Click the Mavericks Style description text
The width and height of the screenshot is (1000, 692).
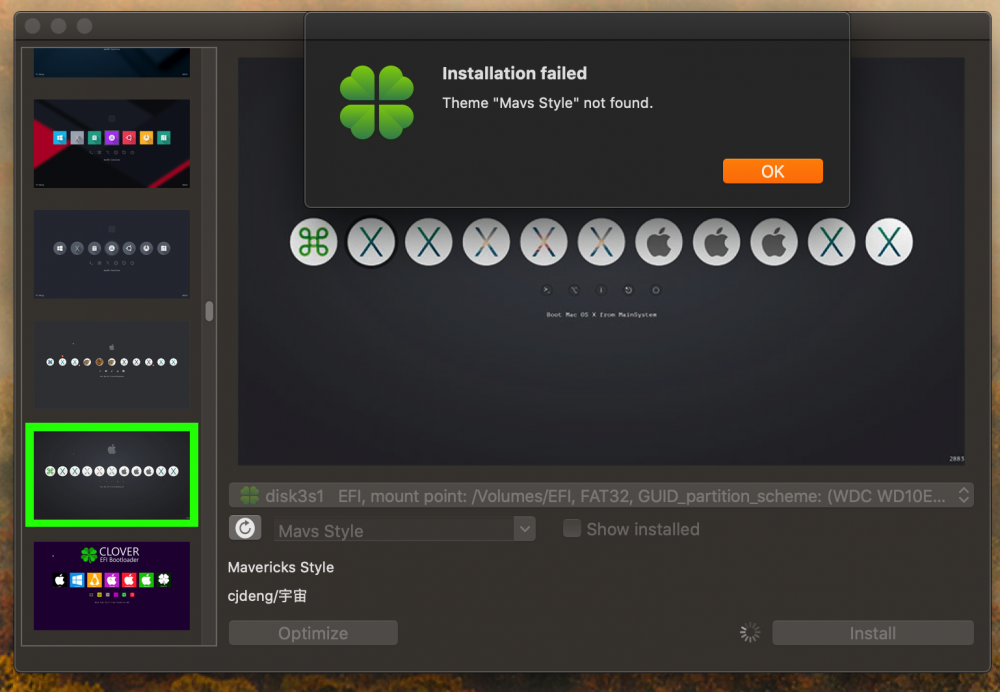click(x=281, y=567)
